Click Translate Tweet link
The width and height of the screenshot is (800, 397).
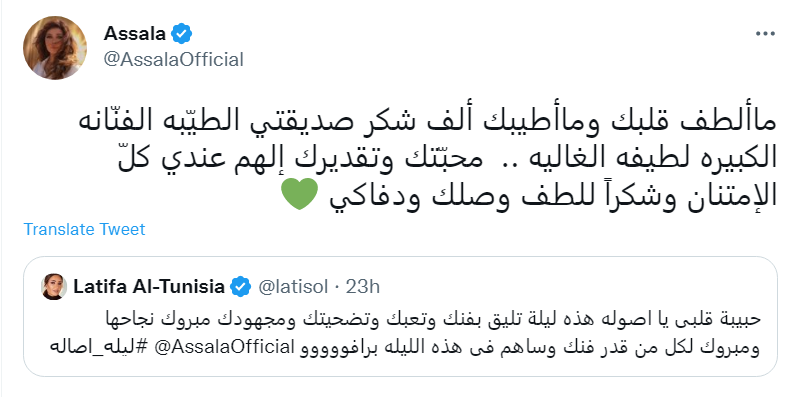click(x=84, y=229)
